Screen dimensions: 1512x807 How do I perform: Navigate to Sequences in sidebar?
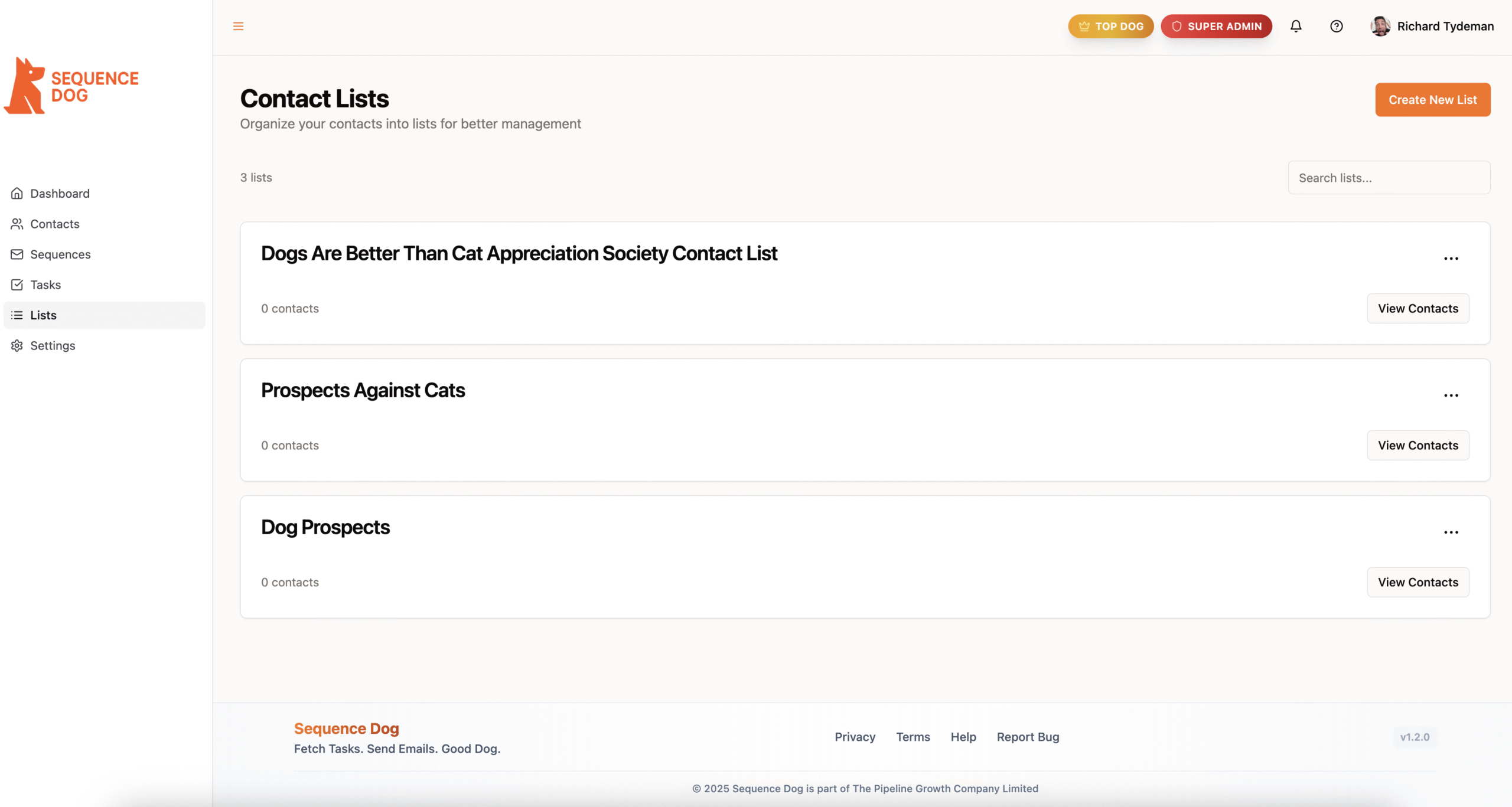105,254
